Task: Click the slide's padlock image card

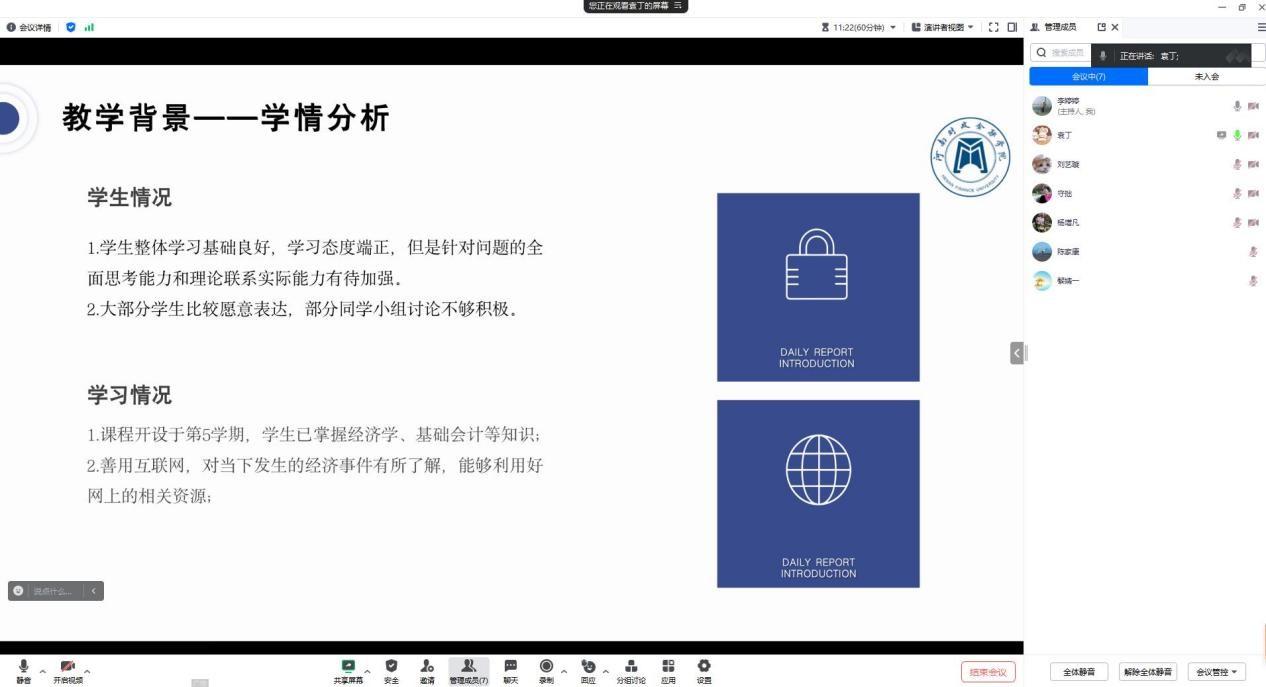Action: click(x=818, y=287)
